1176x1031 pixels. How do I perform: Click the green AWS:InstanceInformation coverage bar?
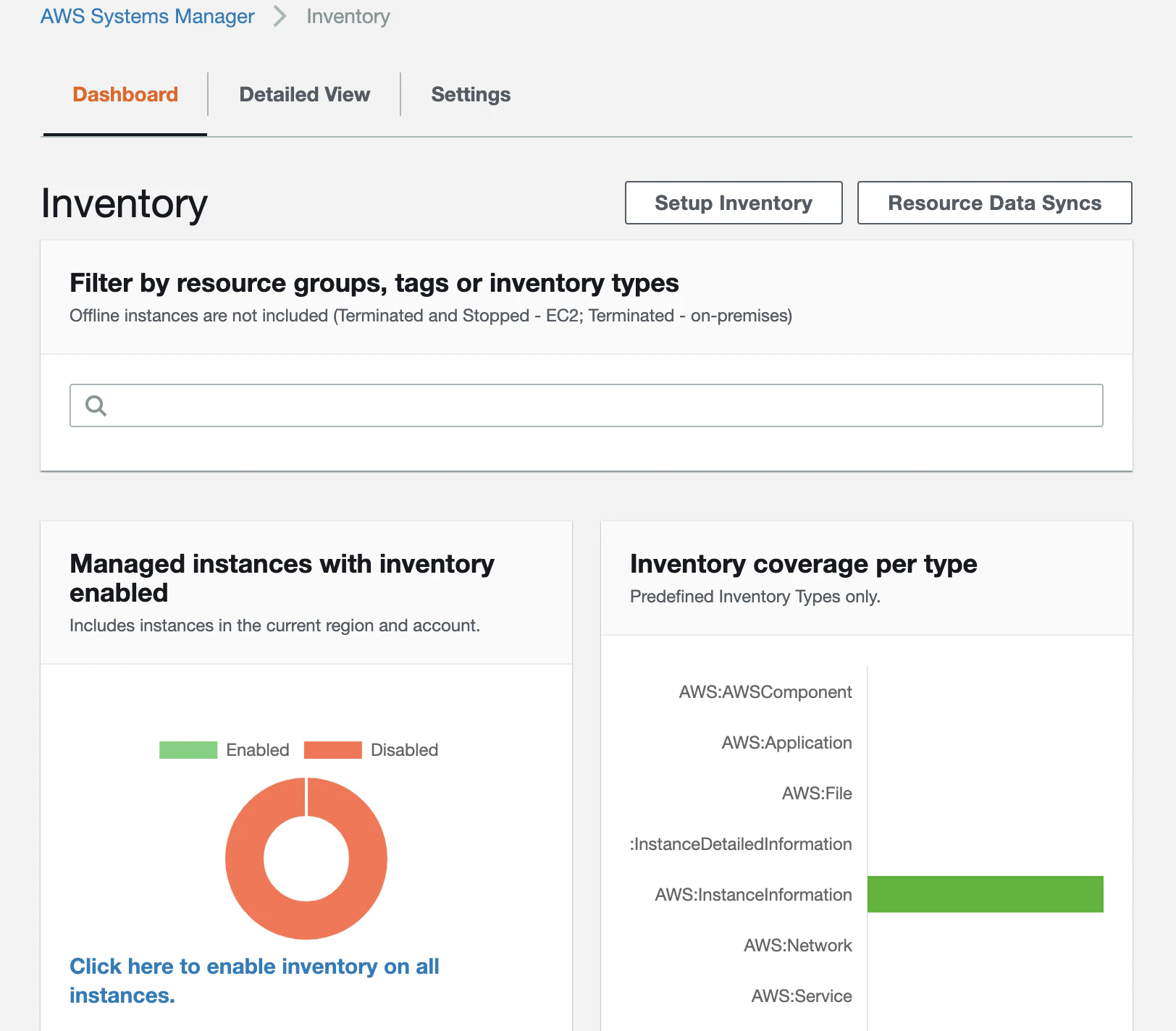point(986,894)
